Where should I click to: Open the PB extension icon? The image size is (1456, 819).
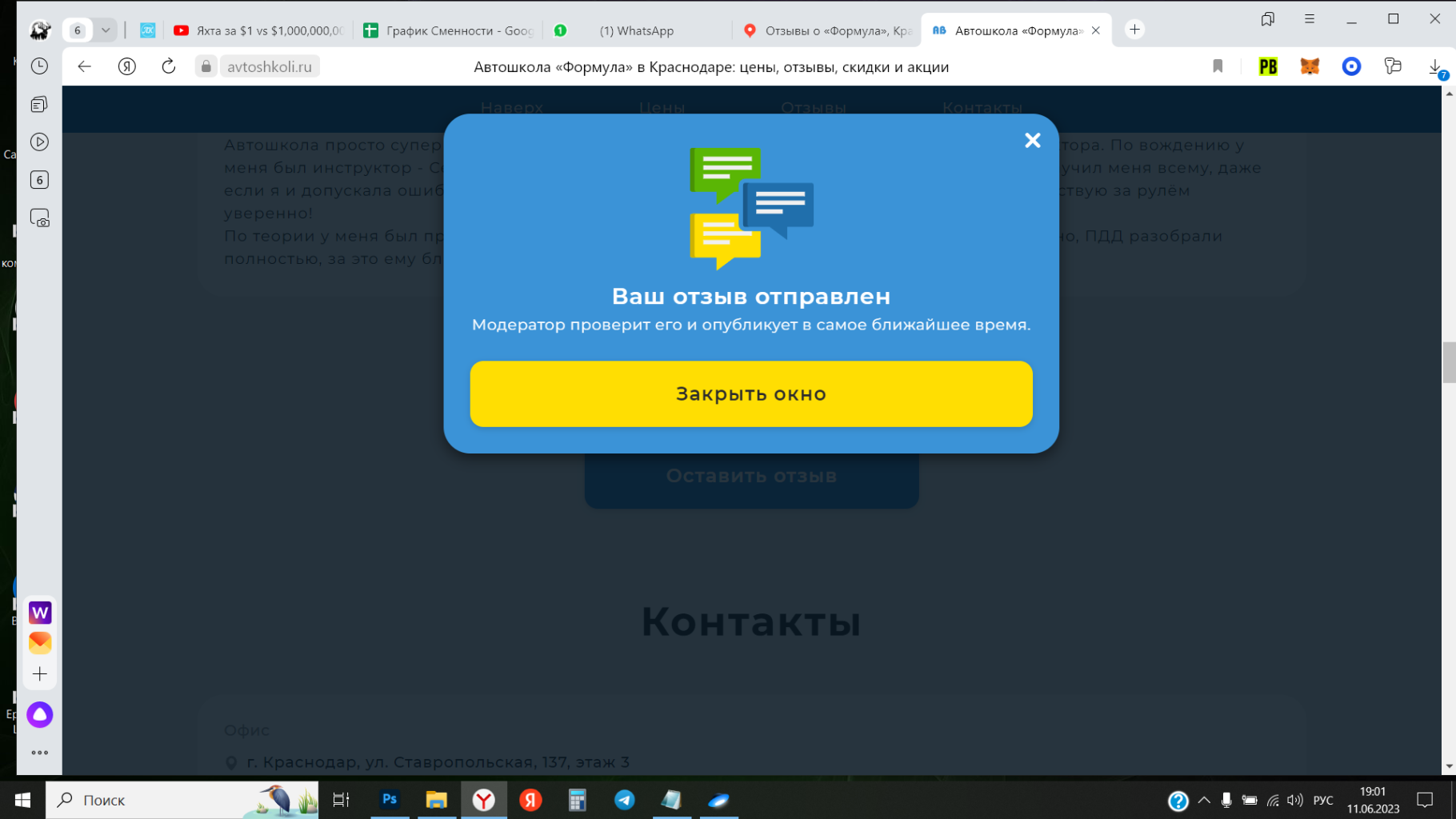click(1268, 66)
